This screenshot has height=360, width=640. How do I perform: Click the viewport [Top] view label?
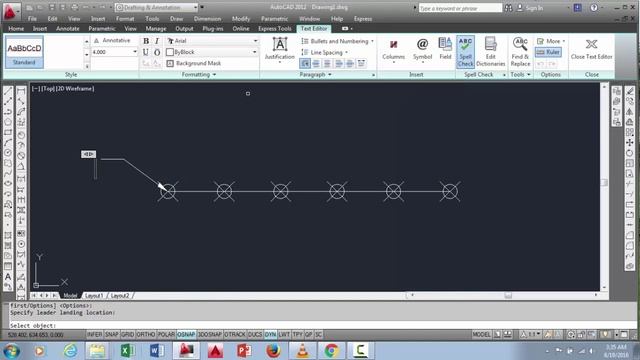click(x=48, y=89)
